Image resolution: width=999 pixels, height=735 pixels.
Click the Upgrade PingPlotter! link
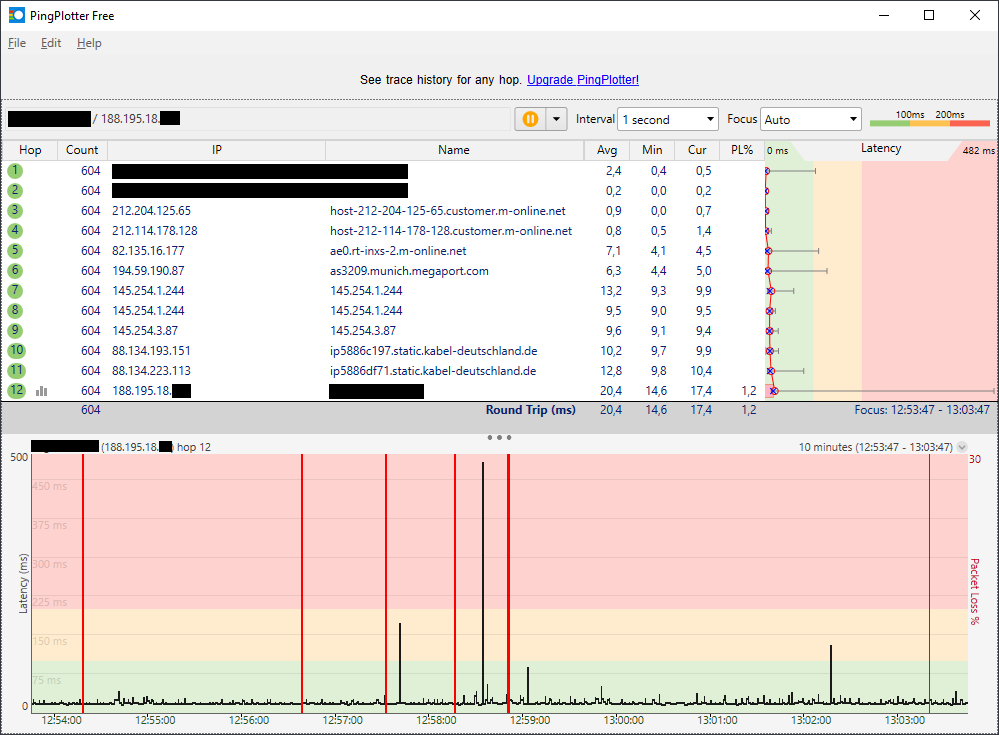[x=582, y=80]
